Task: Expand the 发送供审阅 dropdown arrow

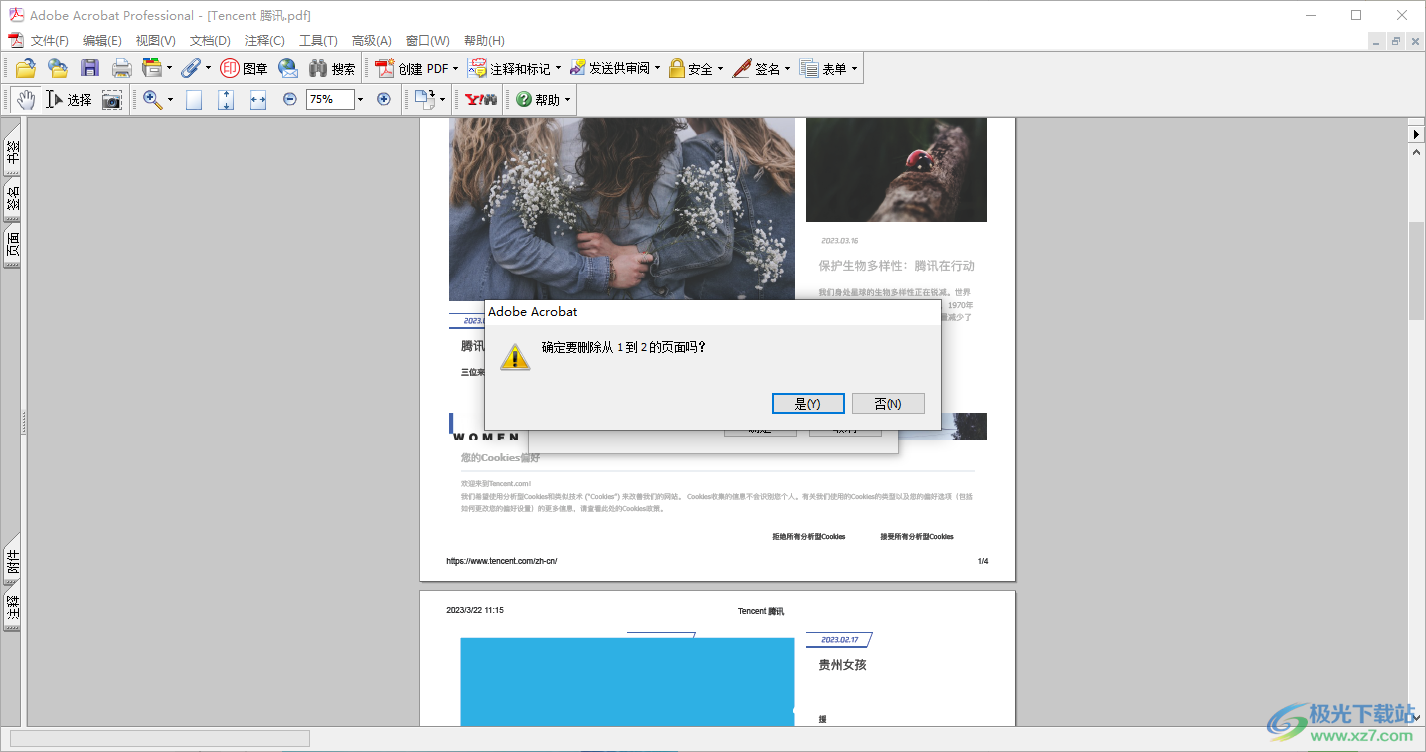Action: (x=657, y=68)
